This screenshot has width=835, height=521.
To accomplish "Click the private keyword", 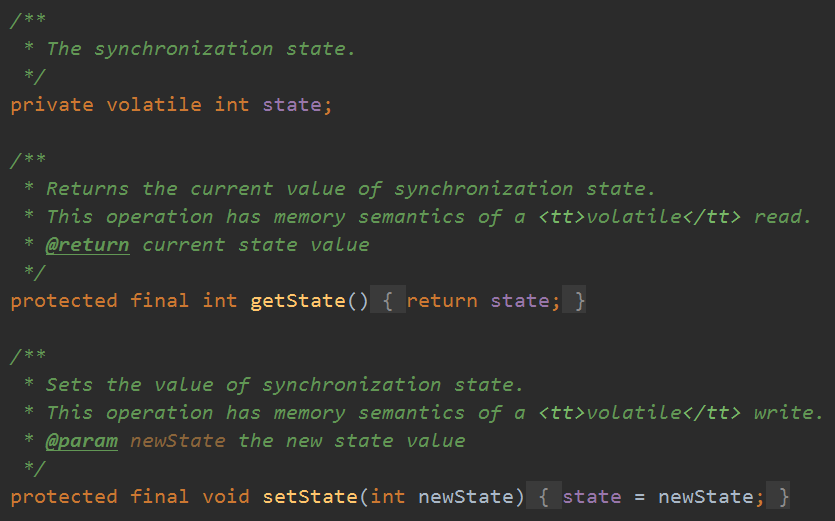I will 52,104.
